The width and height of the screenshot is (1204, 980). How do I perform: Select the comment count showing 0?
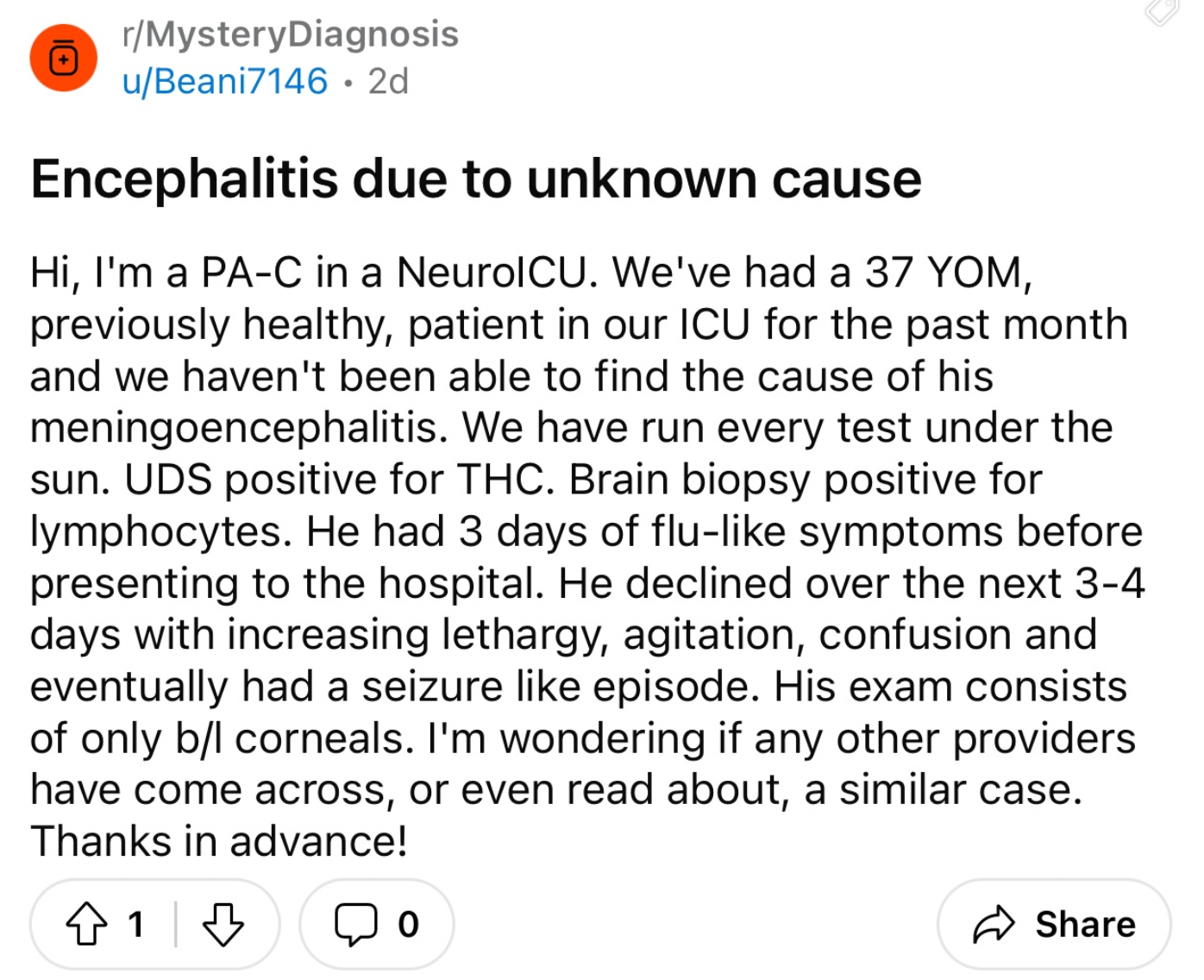[409, 925]
